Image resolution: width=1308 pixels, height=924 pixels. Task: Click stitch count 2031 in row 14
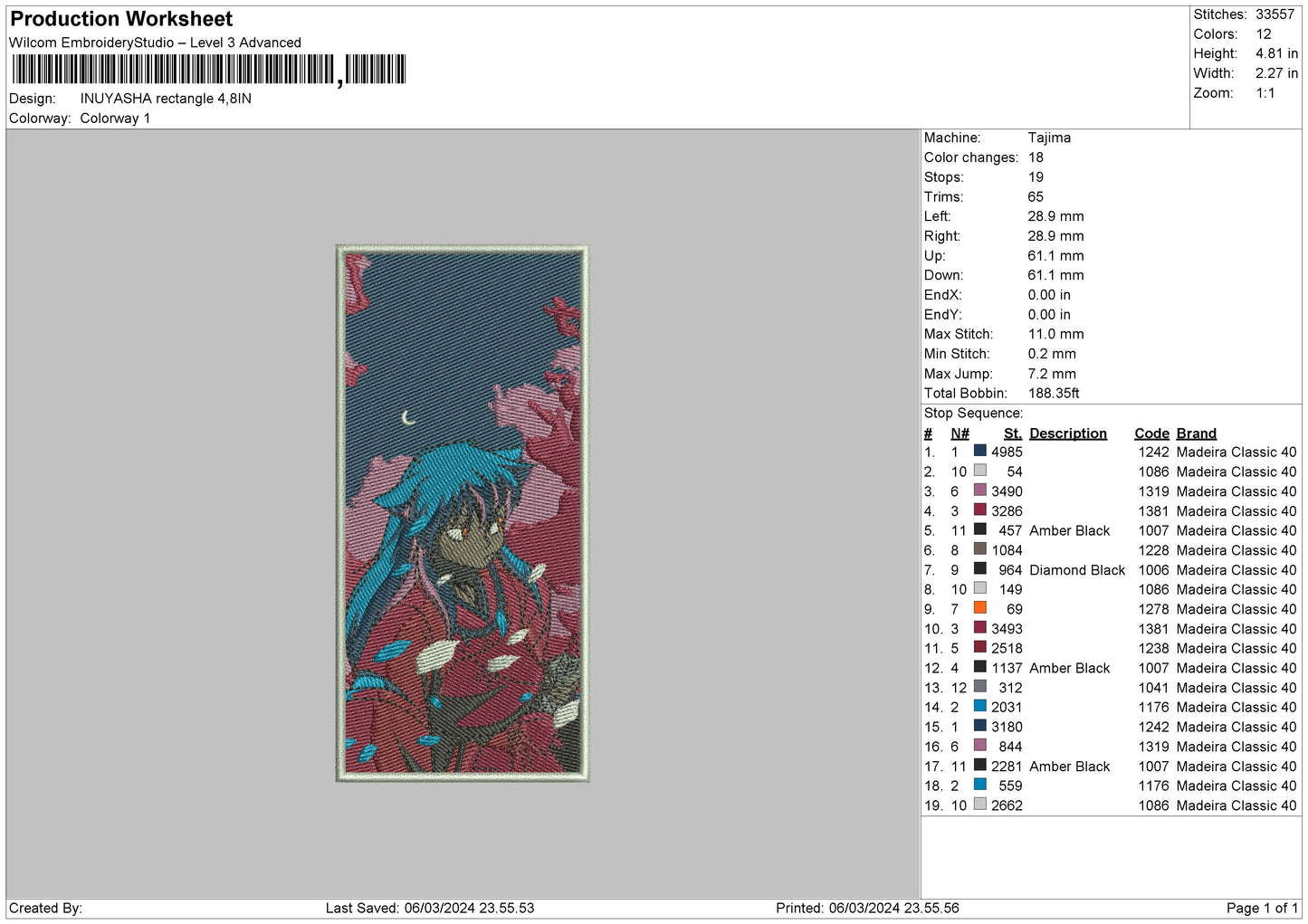(1007, 708)
